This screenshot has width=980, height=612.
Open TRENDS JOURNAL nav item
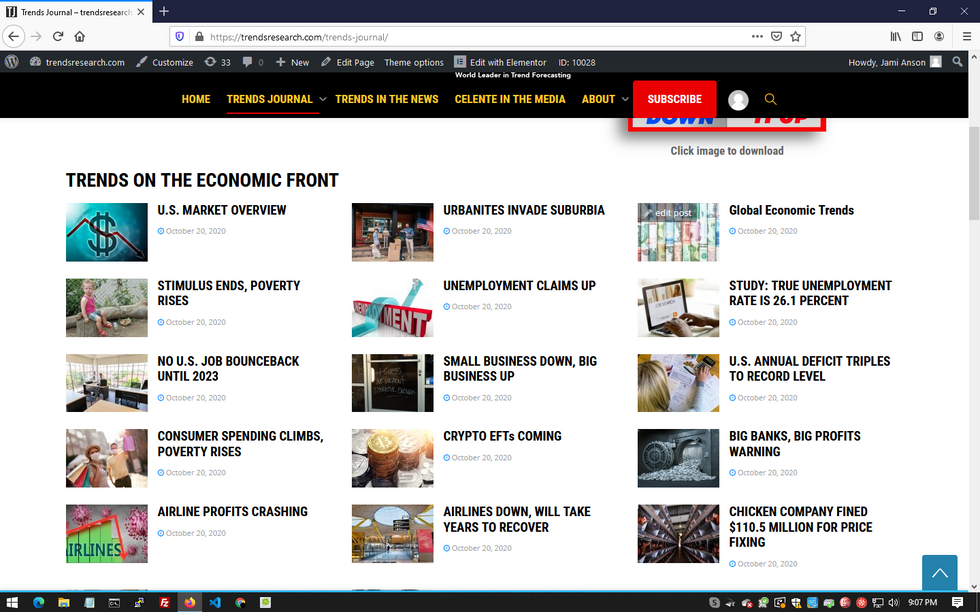tap(269, 99)
